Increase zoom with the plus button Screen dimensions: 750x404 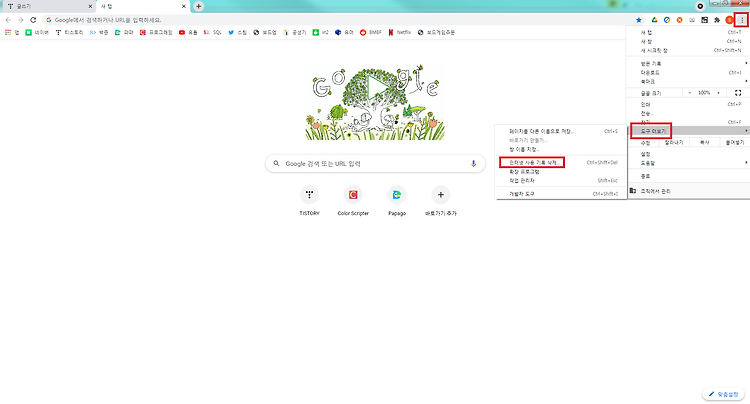718,93
